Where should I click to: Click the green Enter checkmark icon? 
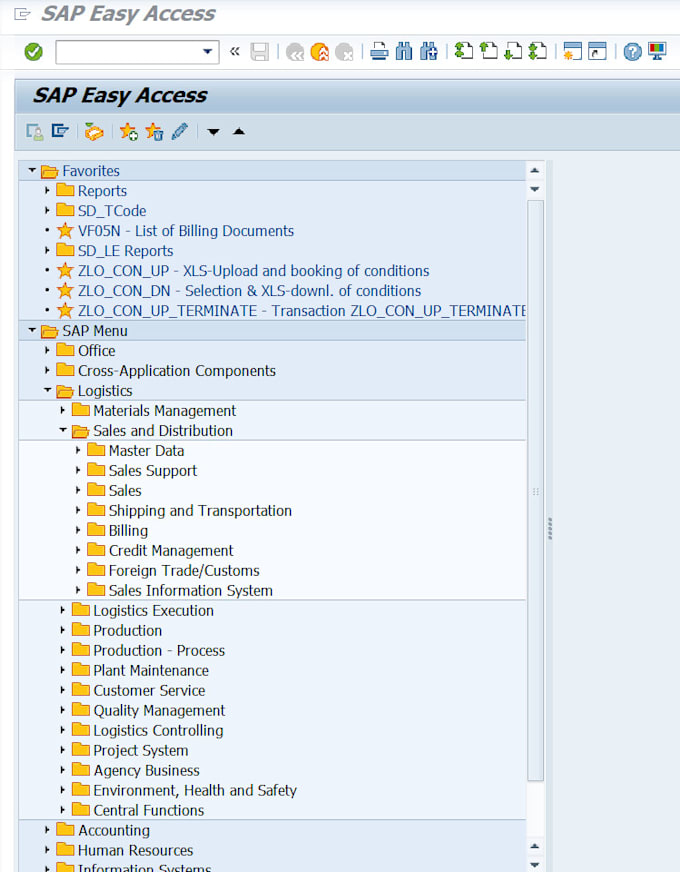tap(33, 52)
